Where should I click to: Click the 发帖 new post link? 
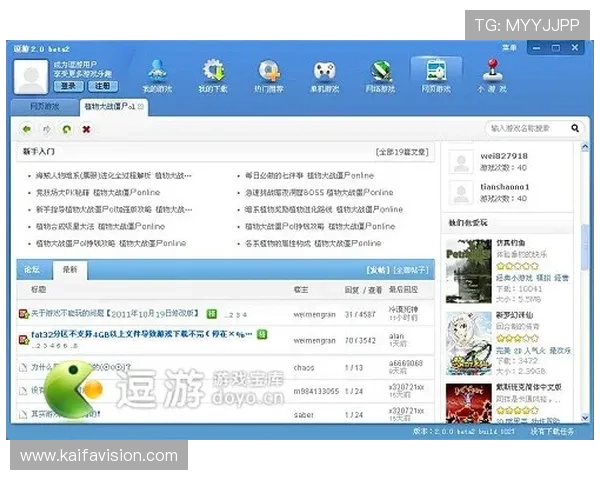(378, 270)
